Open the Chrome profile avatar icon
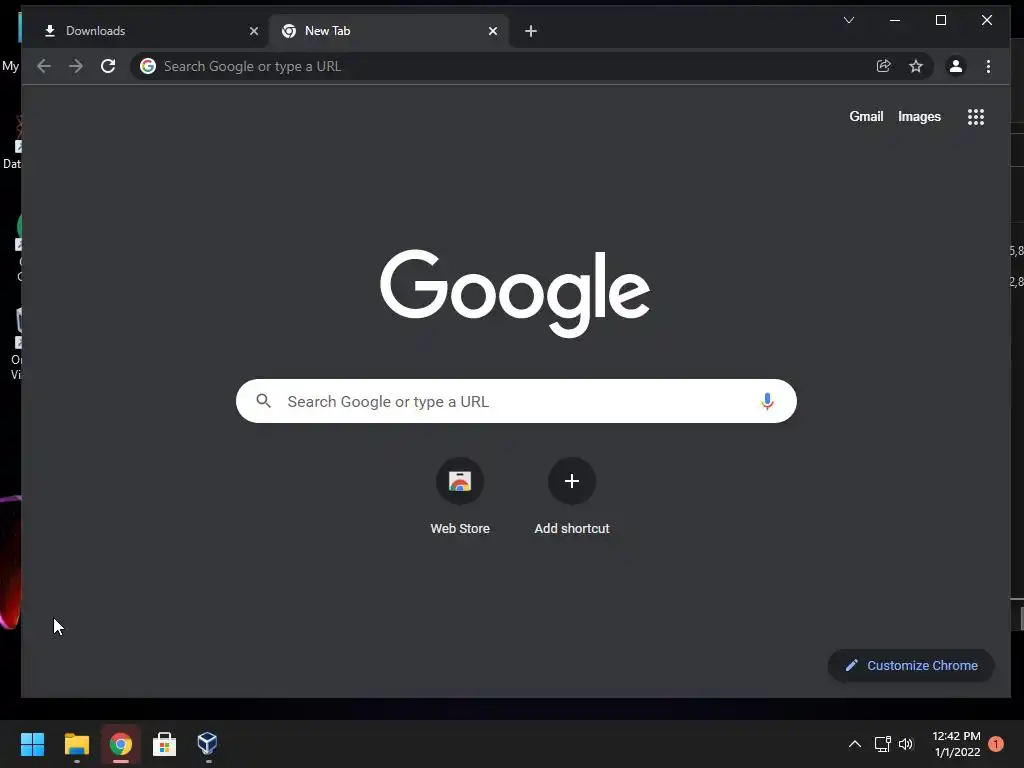This screenshot has height=768, width=1024. 955,66
